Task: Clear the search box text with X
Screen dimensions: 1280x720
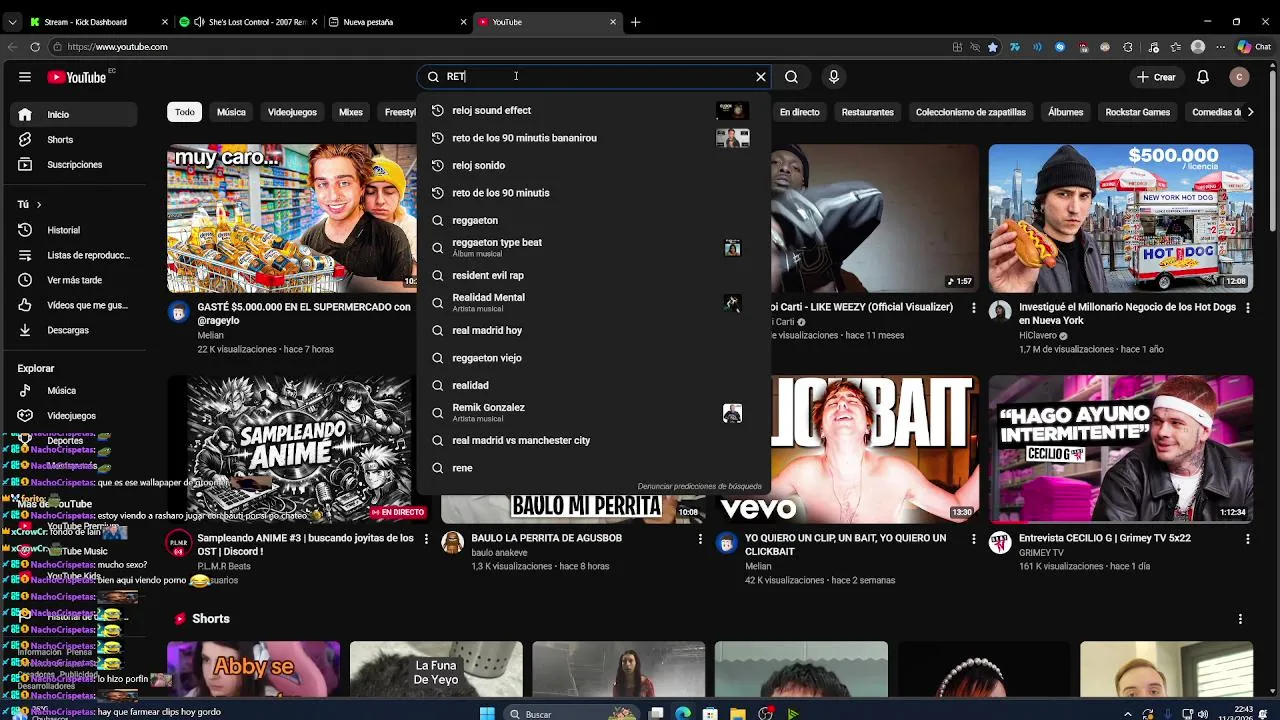Action: tap(761, 77)
